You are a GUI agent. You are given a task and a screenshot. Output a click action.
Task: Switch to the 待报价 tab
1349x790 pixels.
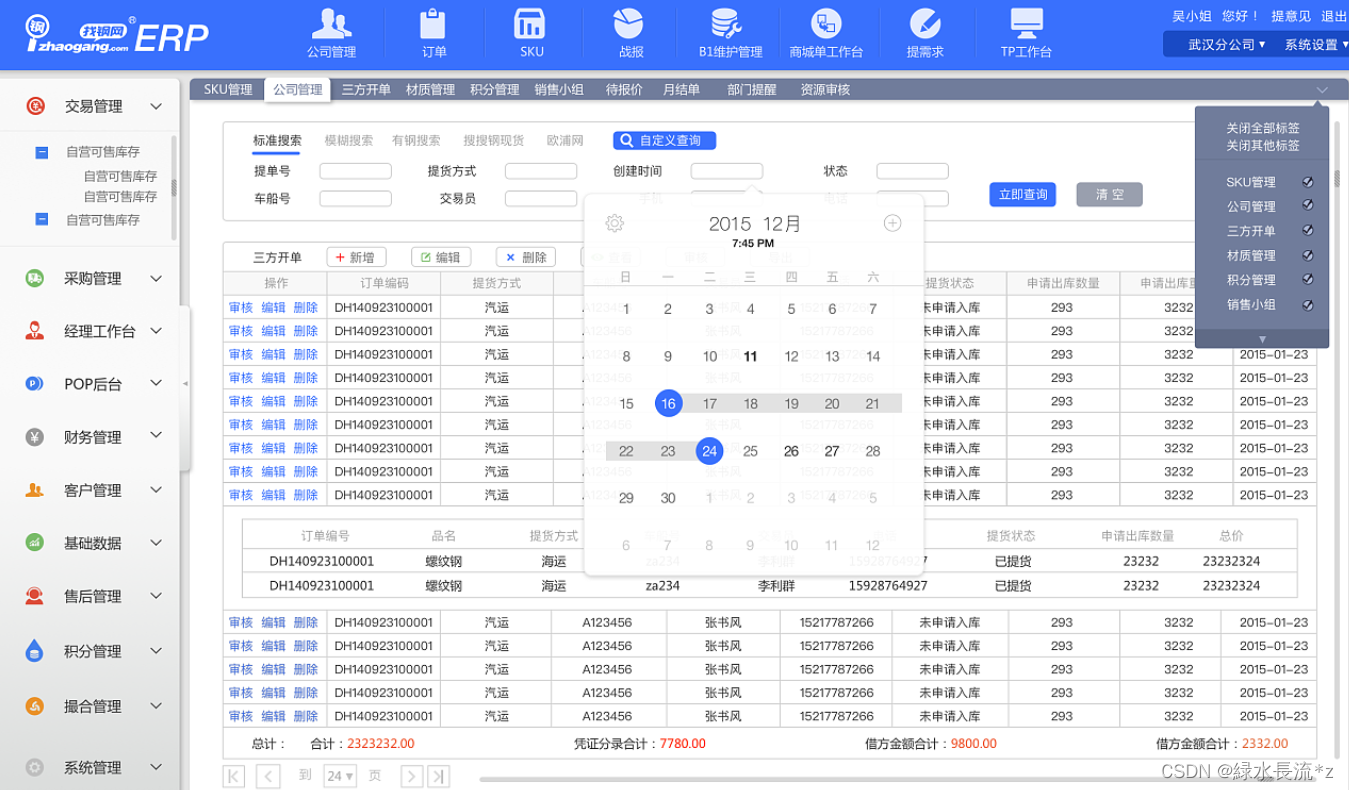point(624,90)
